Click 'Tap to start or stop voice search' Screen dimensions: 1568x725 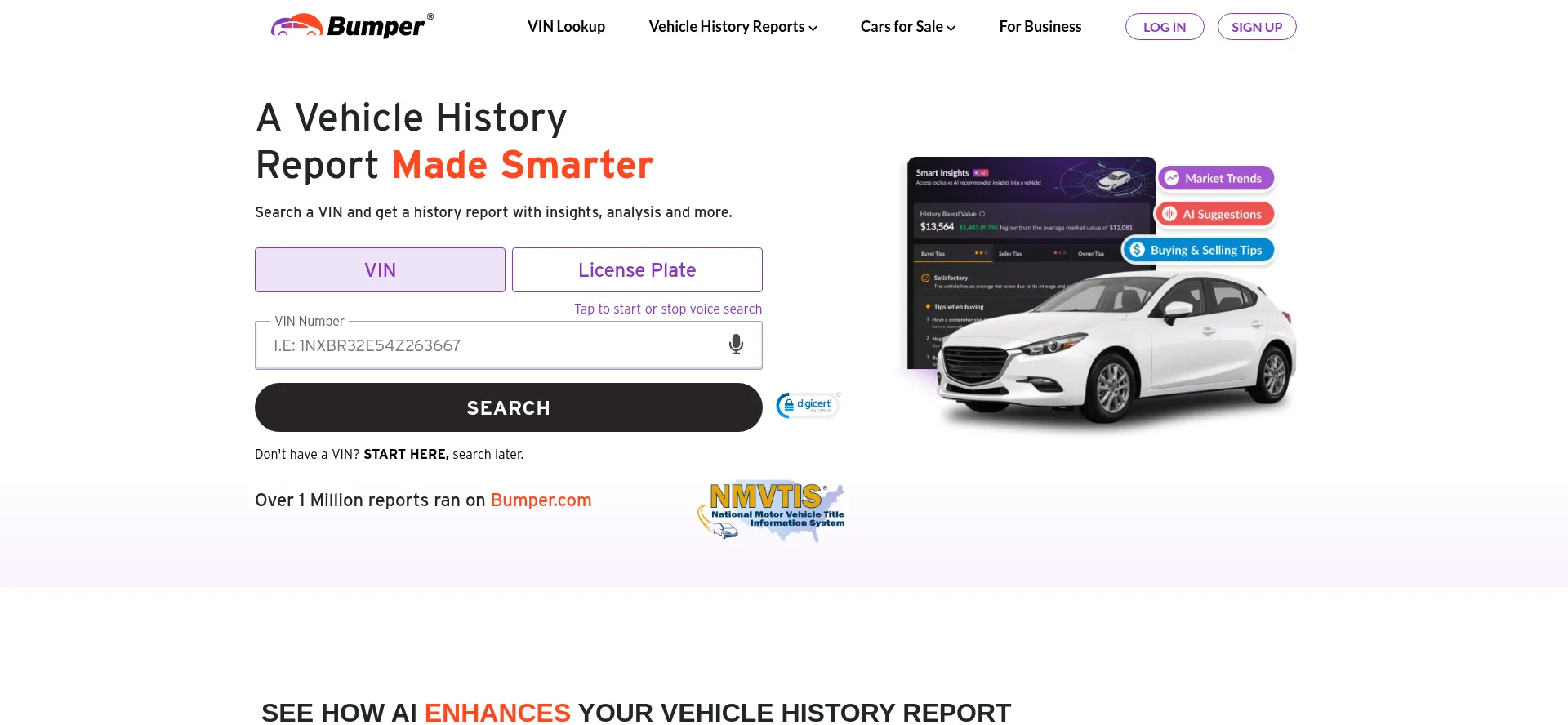pyautogui.click(x=668, y=309)
